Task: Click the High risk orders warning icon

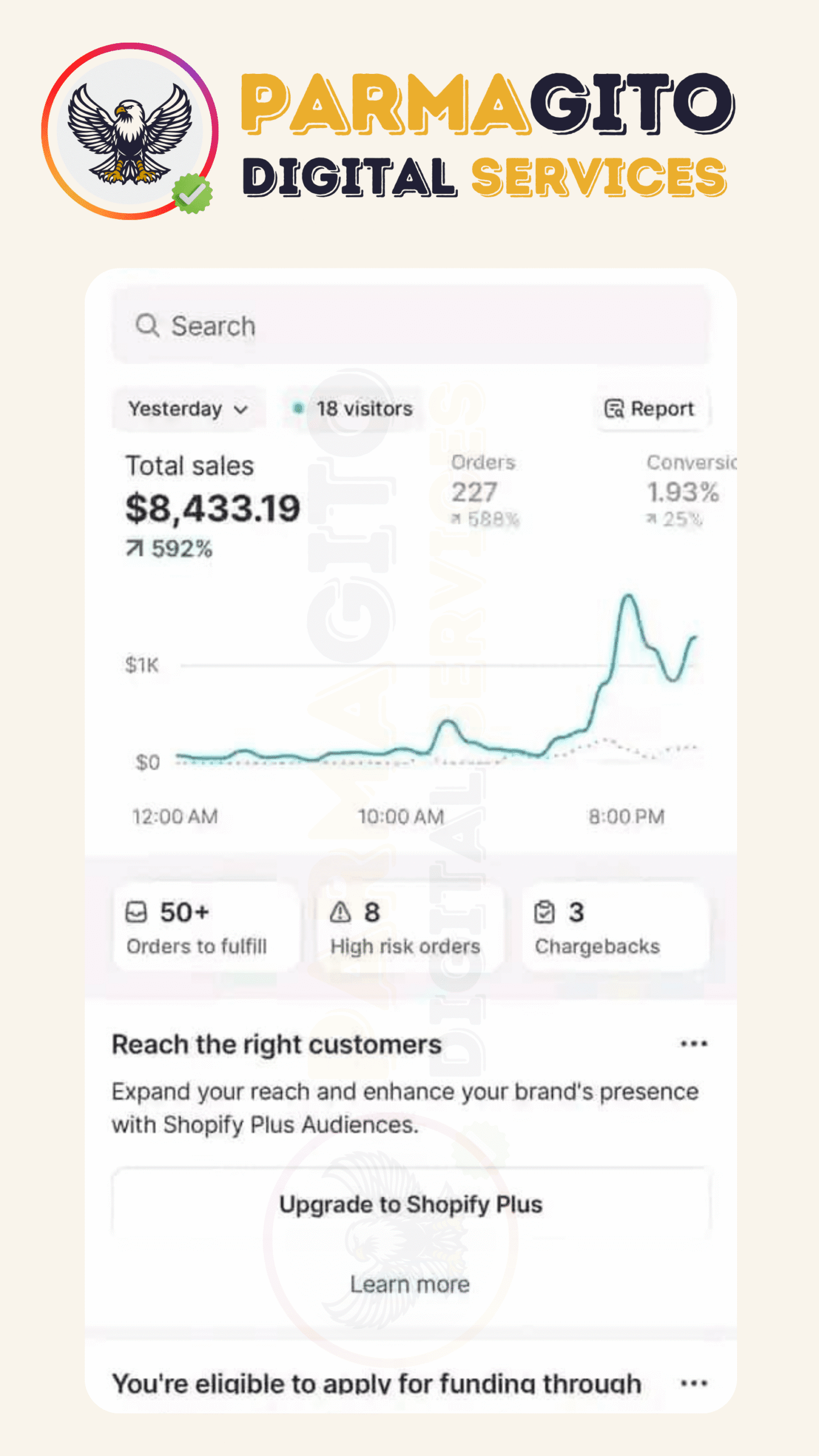Action: [340, 912]
